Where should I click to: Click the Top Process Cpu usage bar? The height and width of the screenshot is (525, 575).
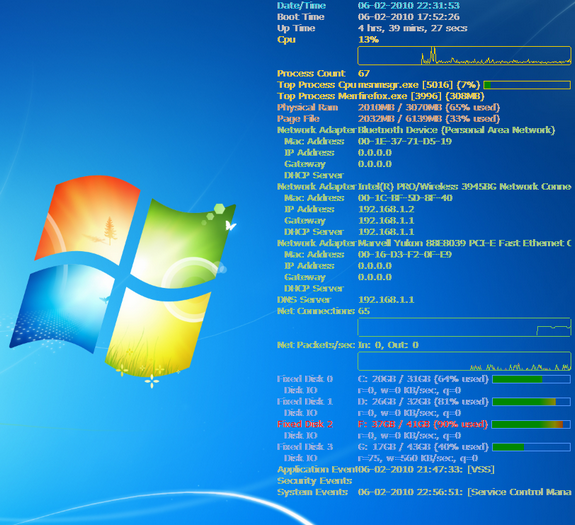click(527, 85)
